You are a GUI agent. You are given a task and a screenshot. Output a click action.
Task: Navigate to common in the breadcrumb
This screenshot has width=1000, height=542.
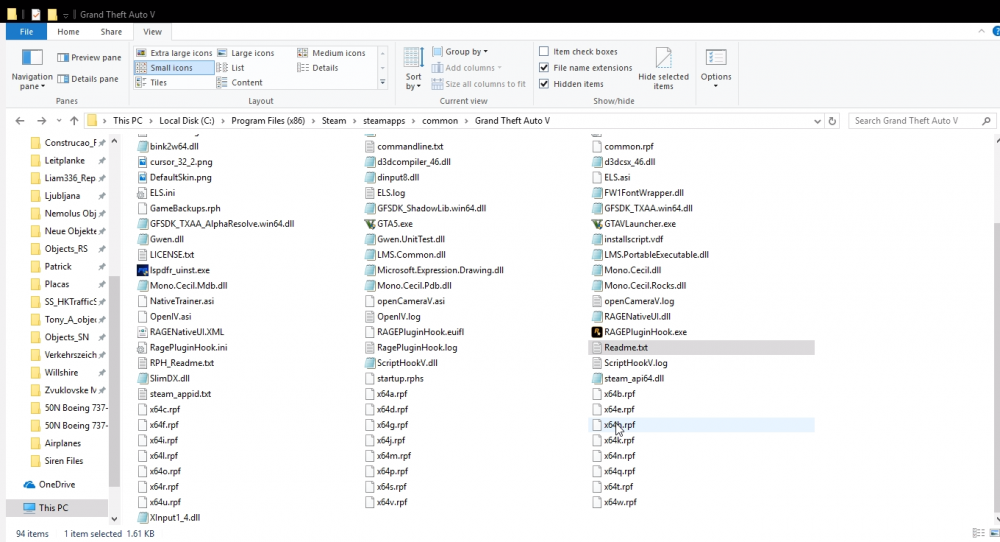click(x=440, y=121)
